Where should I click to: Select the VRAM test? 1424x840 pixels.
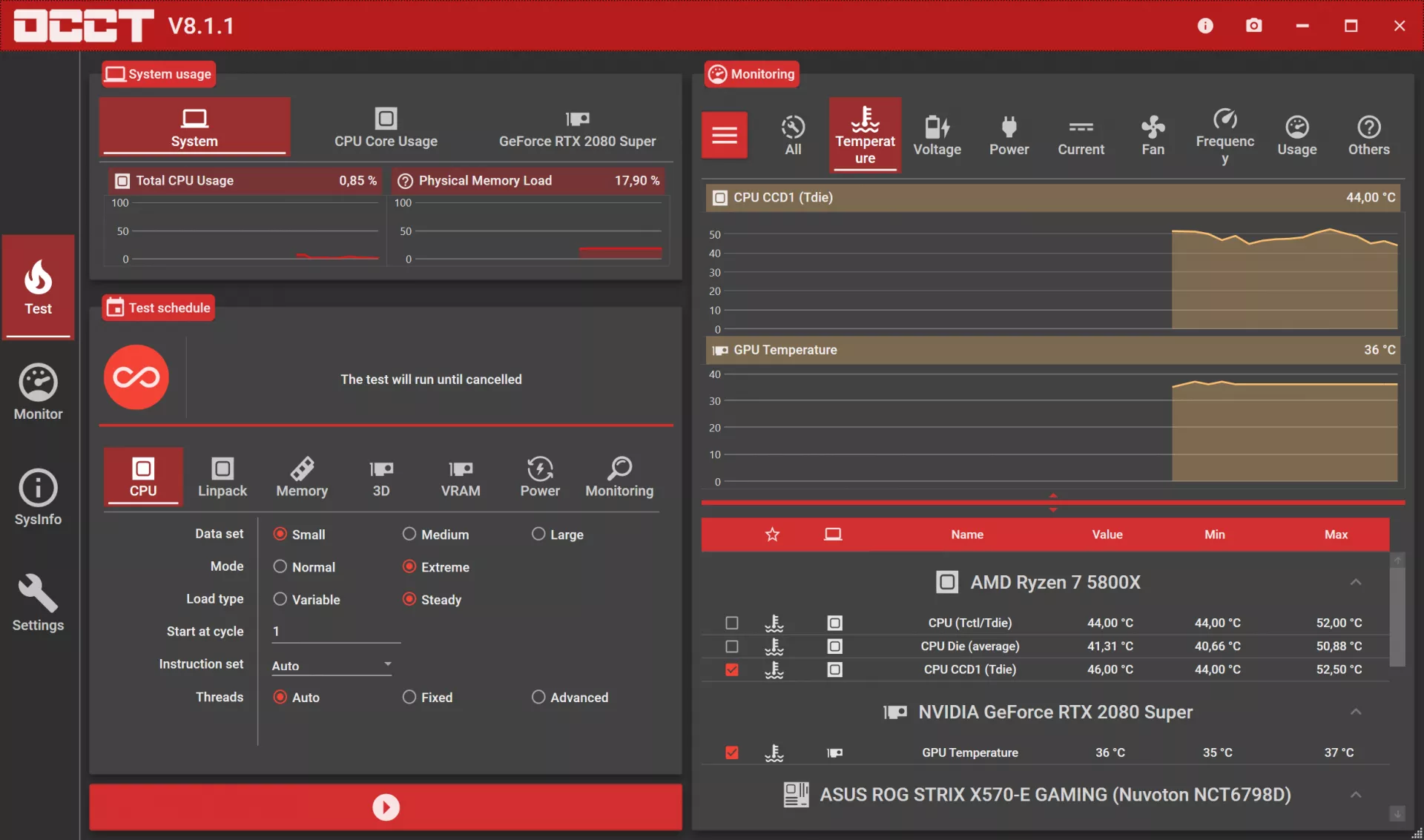461,476
